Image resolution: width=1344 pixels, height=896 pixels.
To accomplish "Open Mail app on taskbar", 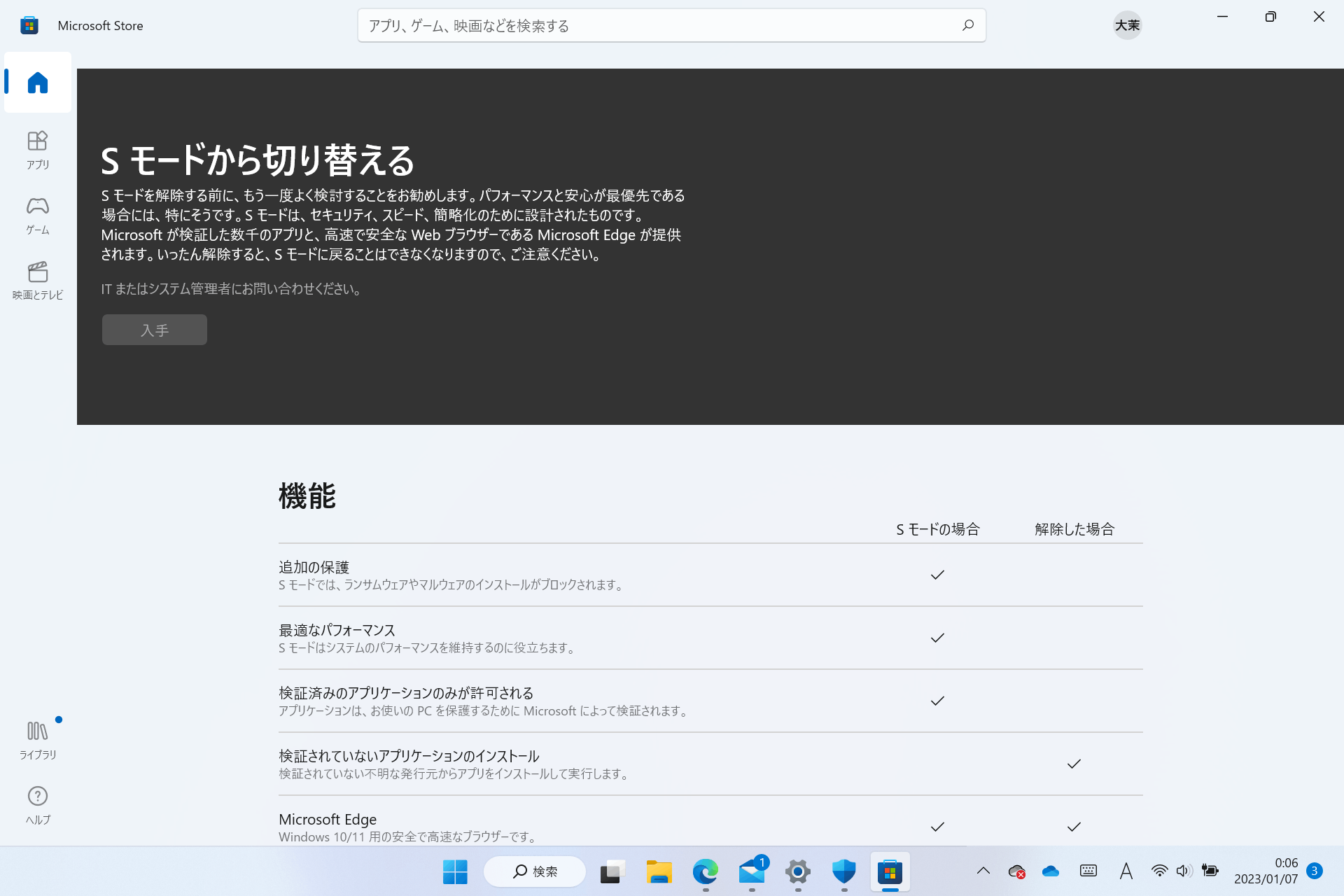I will (x=752, y=871).
